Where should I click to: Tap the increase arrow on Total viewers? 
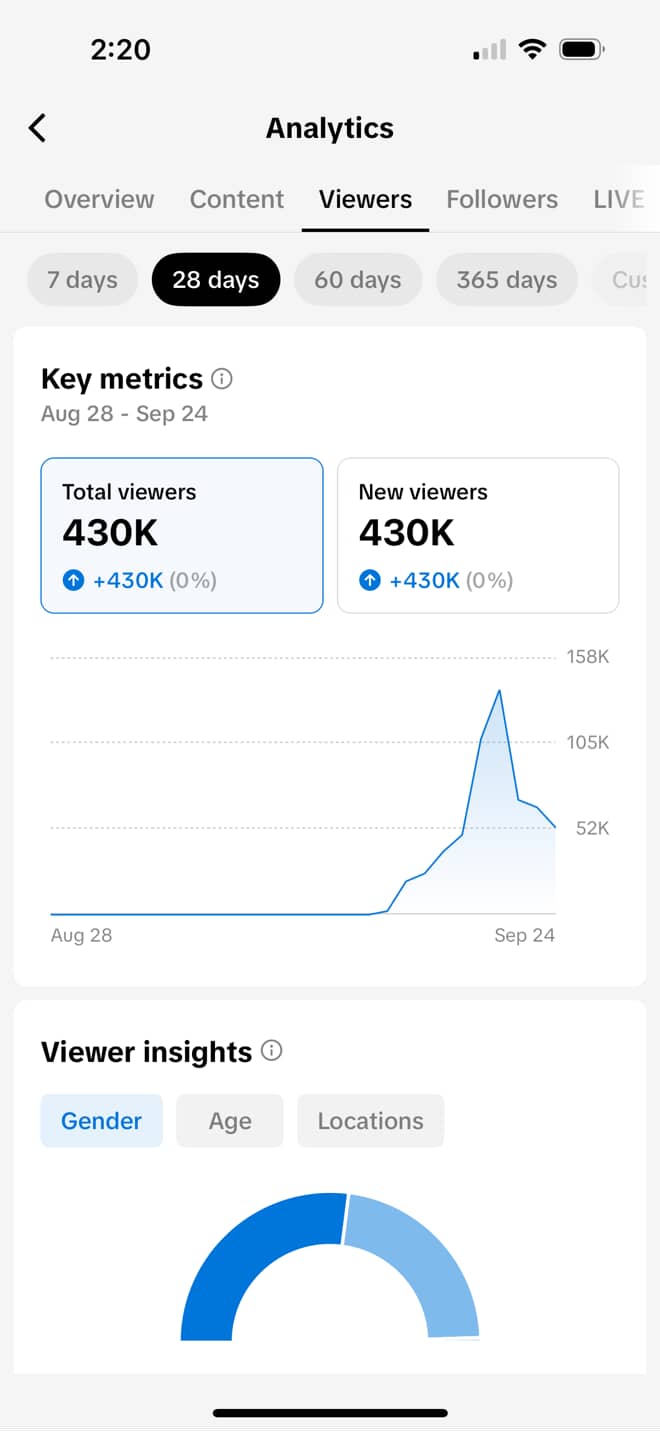click(73, 579)
